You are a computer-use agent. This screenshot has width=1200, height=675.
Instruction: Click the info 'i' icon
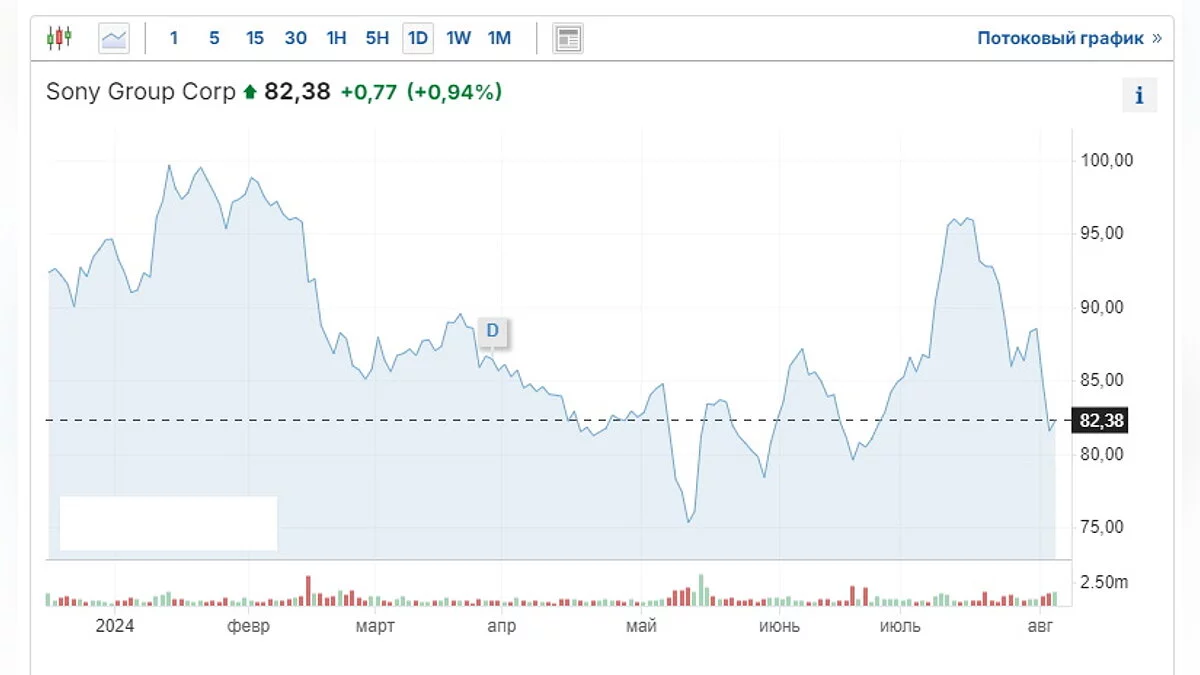[1139, 96]
